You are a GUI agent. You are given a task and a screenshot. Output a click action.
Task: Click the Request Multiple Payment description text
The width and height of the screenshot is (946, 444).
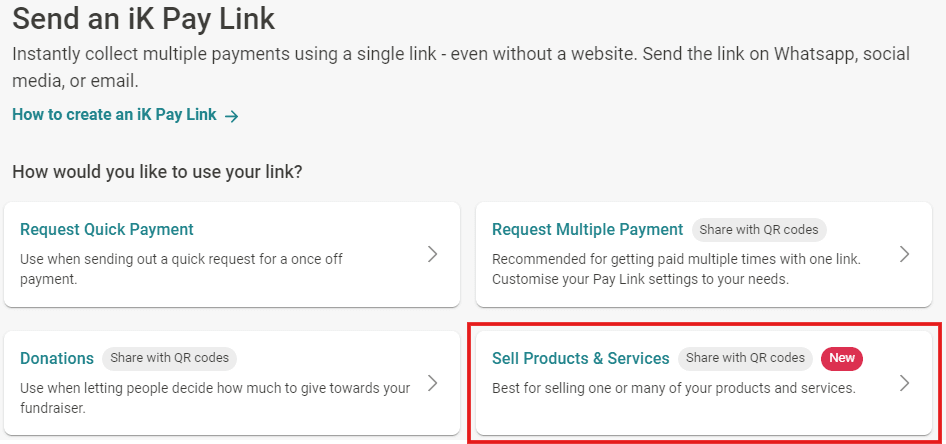[676, 269]
